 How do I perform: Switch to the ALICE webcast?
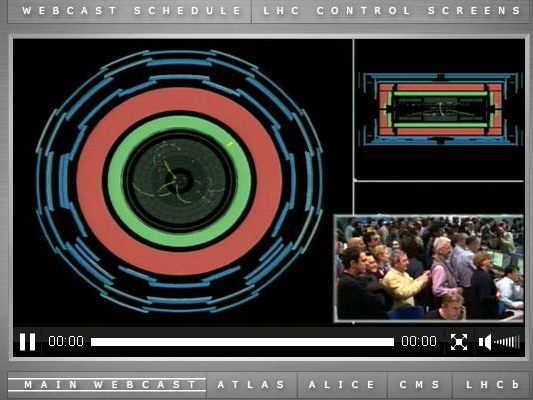tap(342, 385)
